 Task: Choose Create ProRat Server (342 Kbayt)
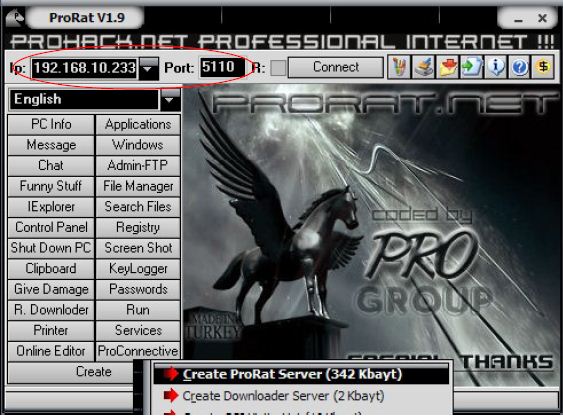point(301,374)
